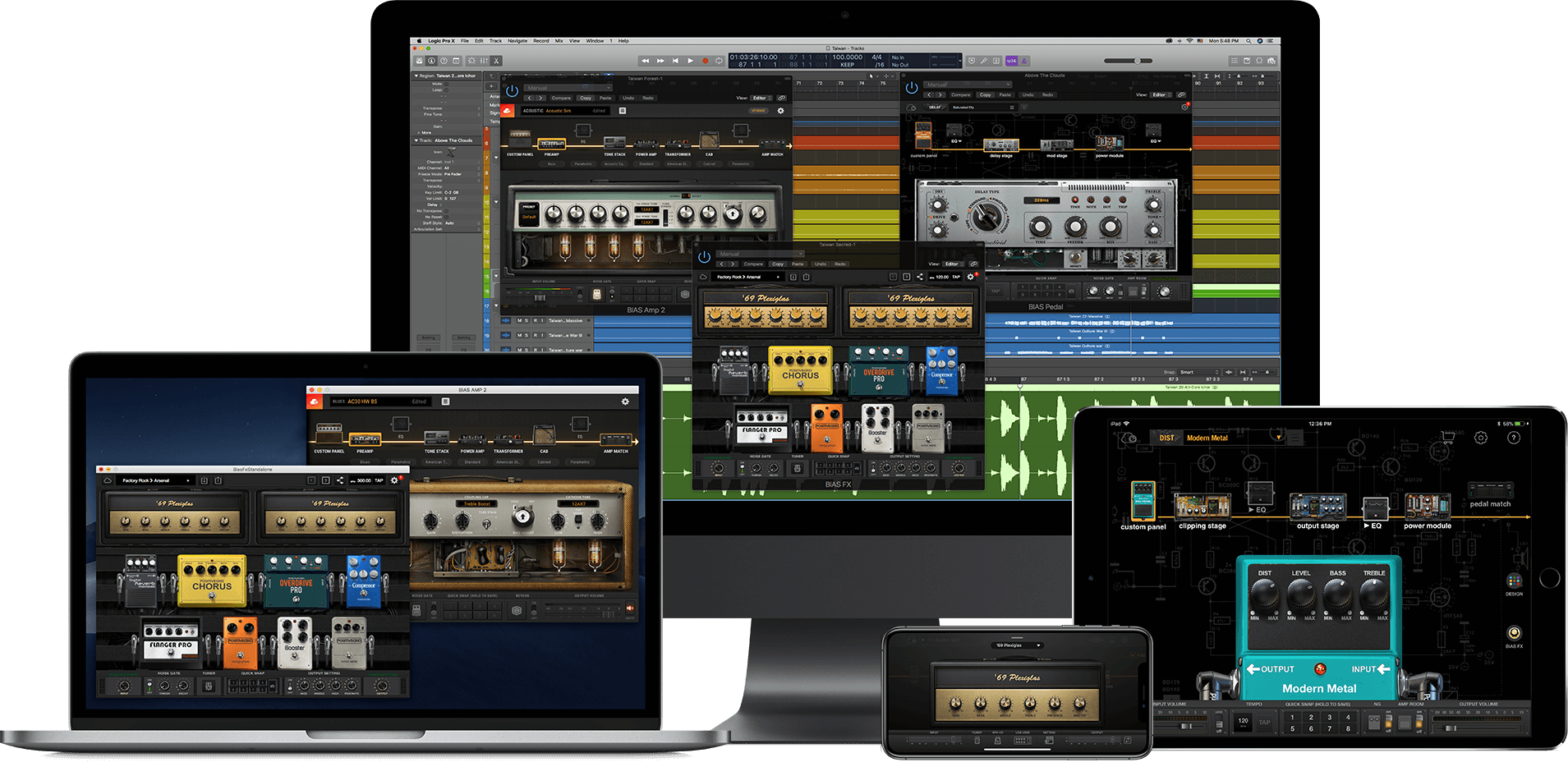1568x762 pixels.
Task: Open Manual preset dropdown in BIAS Amp 2 plugin
Action: tap(568, 88)
